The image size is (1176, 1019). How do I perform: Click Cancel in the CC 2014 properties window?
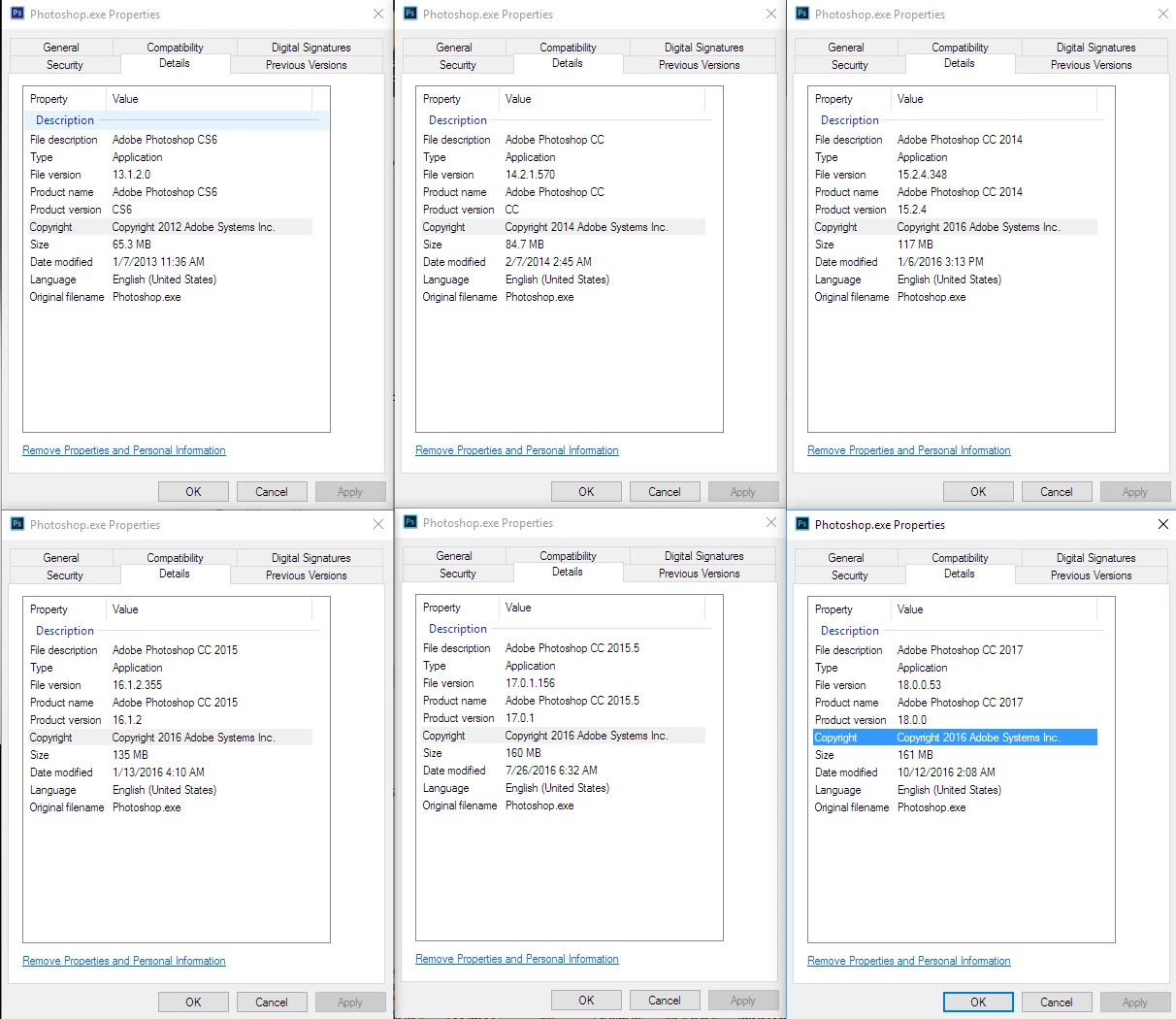click(1057, 491)
